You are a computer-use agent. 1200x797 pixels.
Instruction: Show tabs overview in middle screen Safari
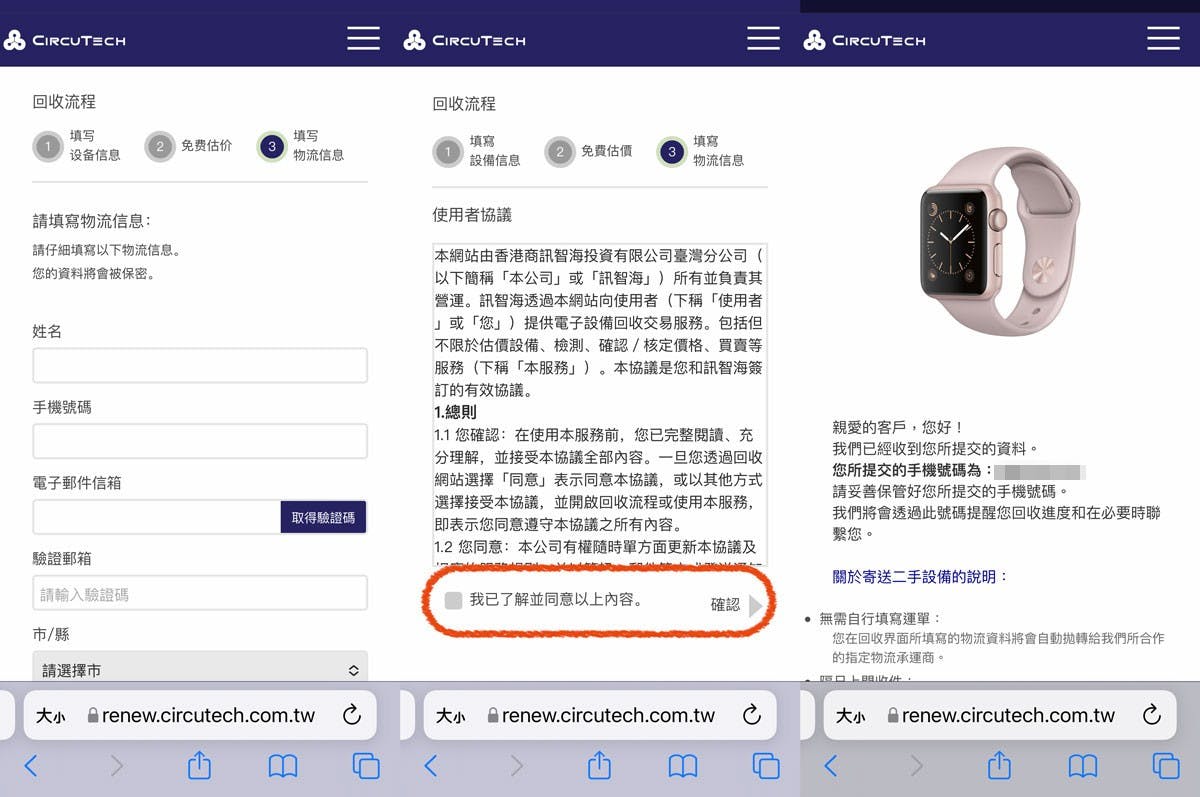[x=766, y=766]
